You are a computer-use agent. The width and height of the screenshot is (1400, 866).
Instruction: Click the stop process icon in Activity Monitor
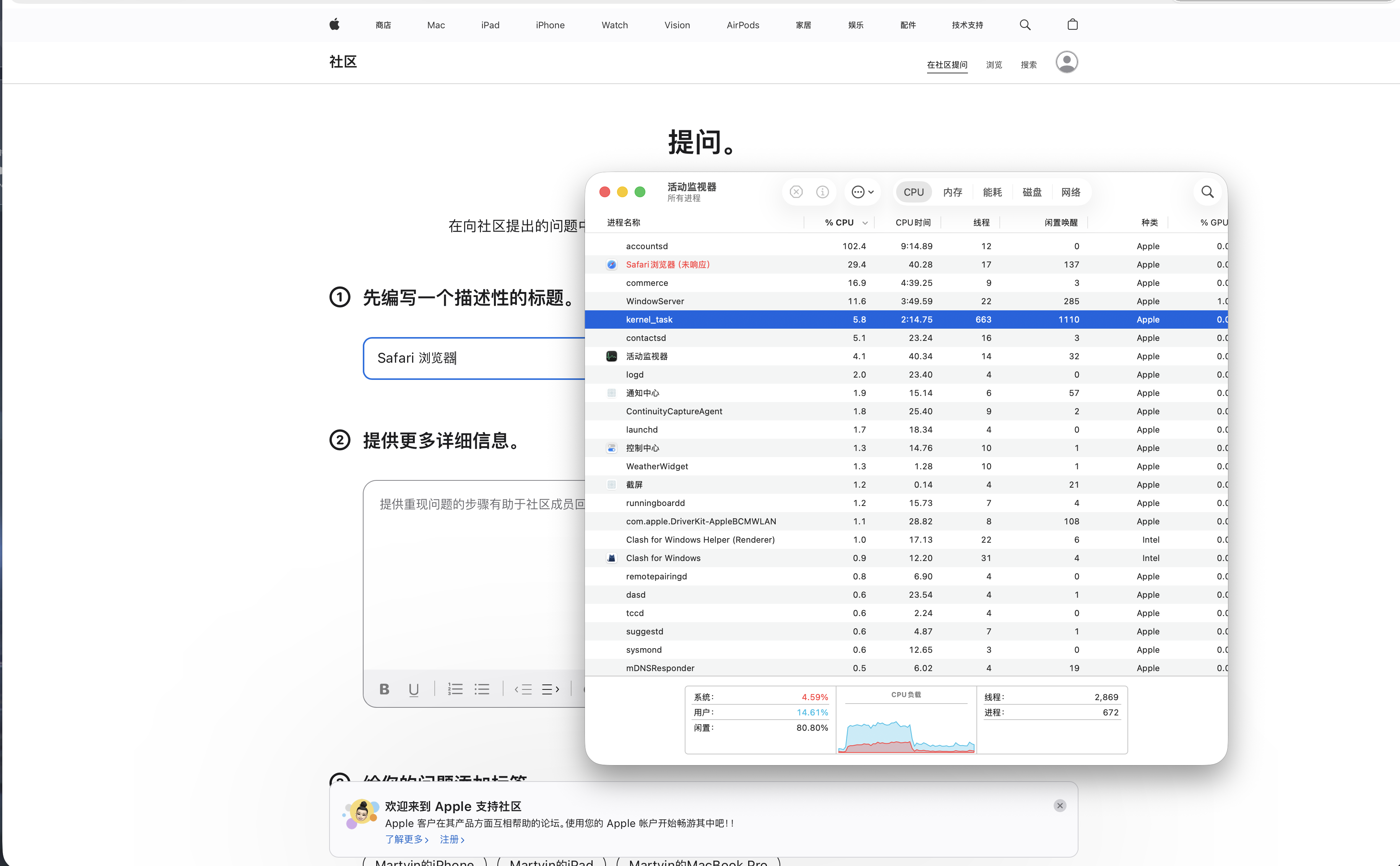(x=796, y=192)
